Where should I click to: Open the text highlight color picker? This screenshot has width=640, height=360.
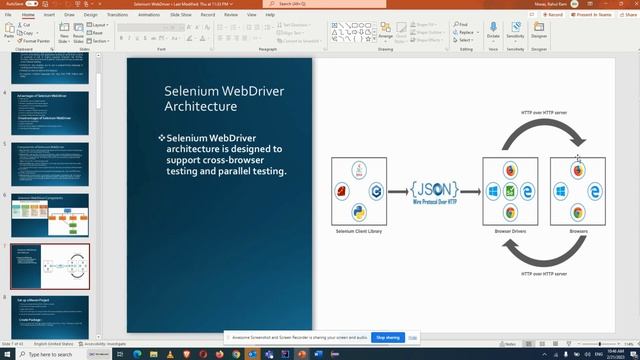(190, 38)
